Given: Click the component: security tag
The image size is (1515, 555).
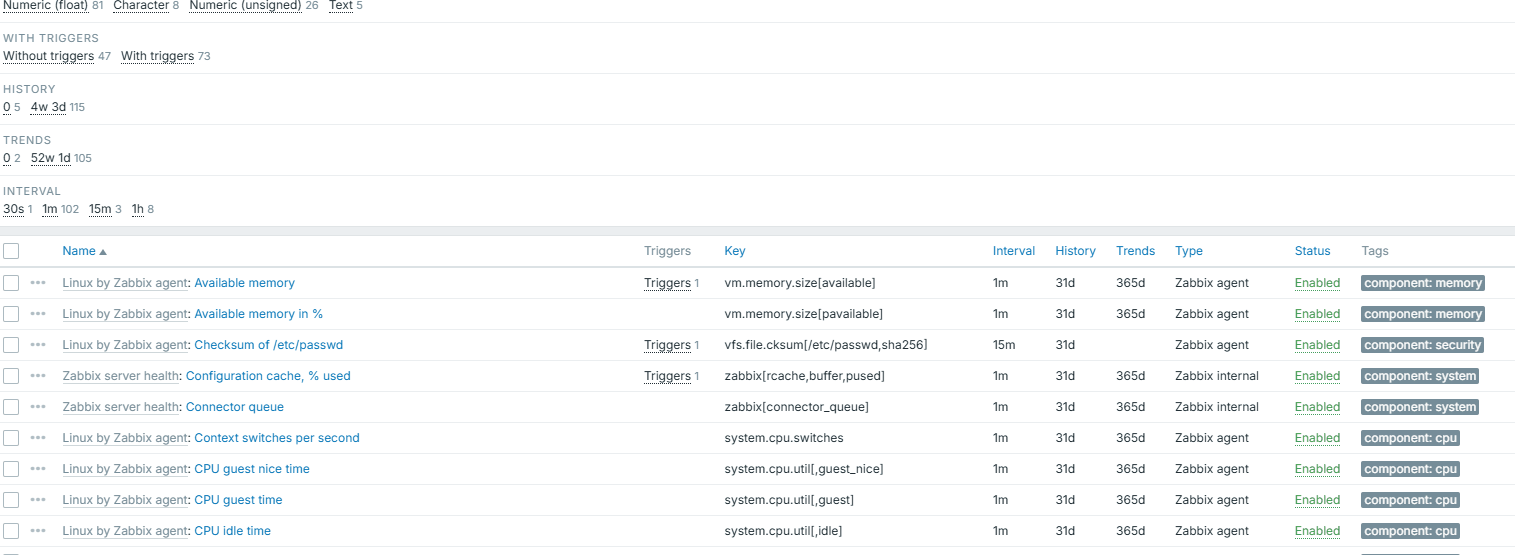Looking at the screenshot, I should coord(1422,345).
